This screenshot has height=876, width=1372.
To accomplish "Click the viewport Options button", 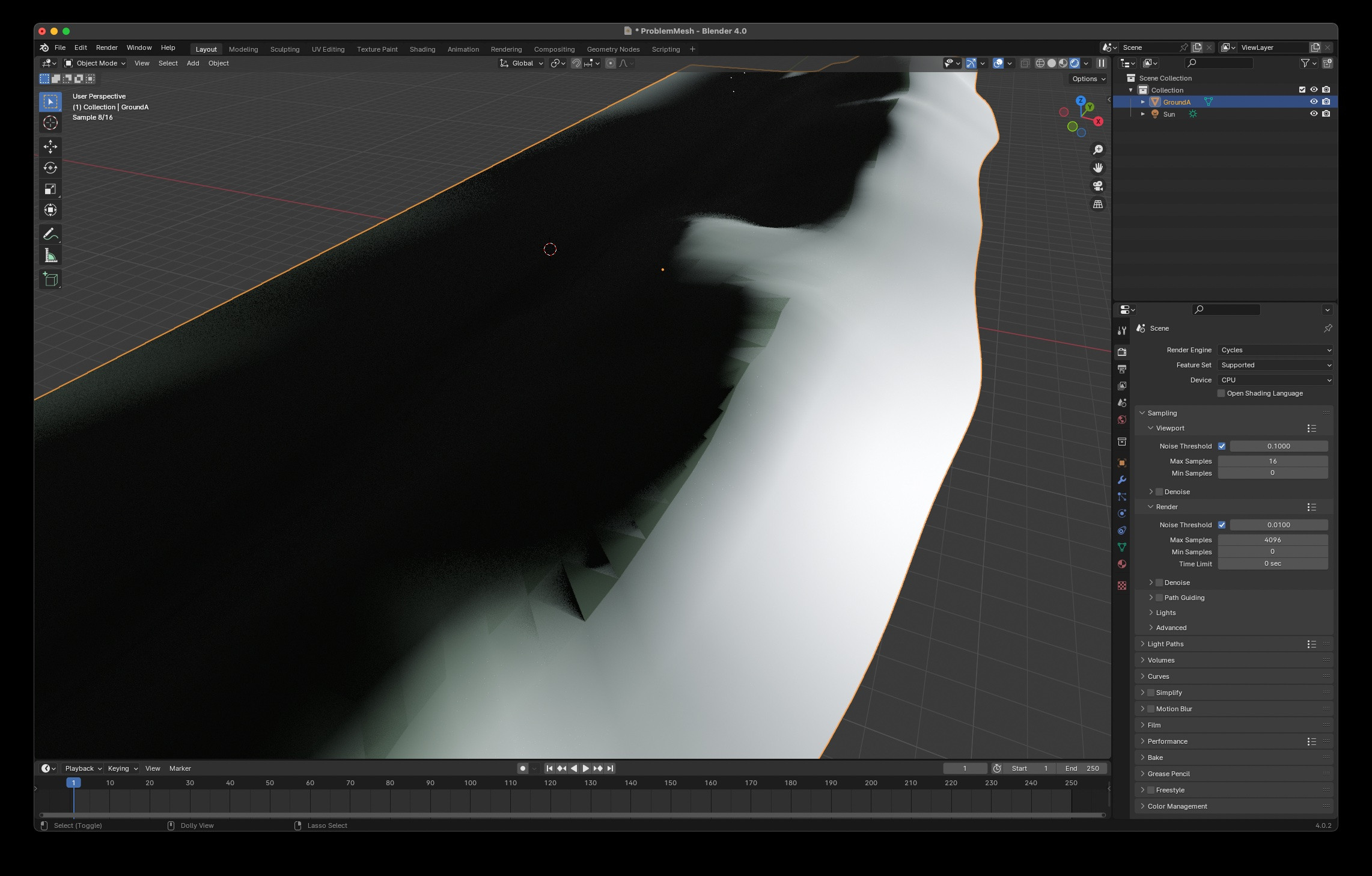I will pyautogui.click(x=1088, y=79).
